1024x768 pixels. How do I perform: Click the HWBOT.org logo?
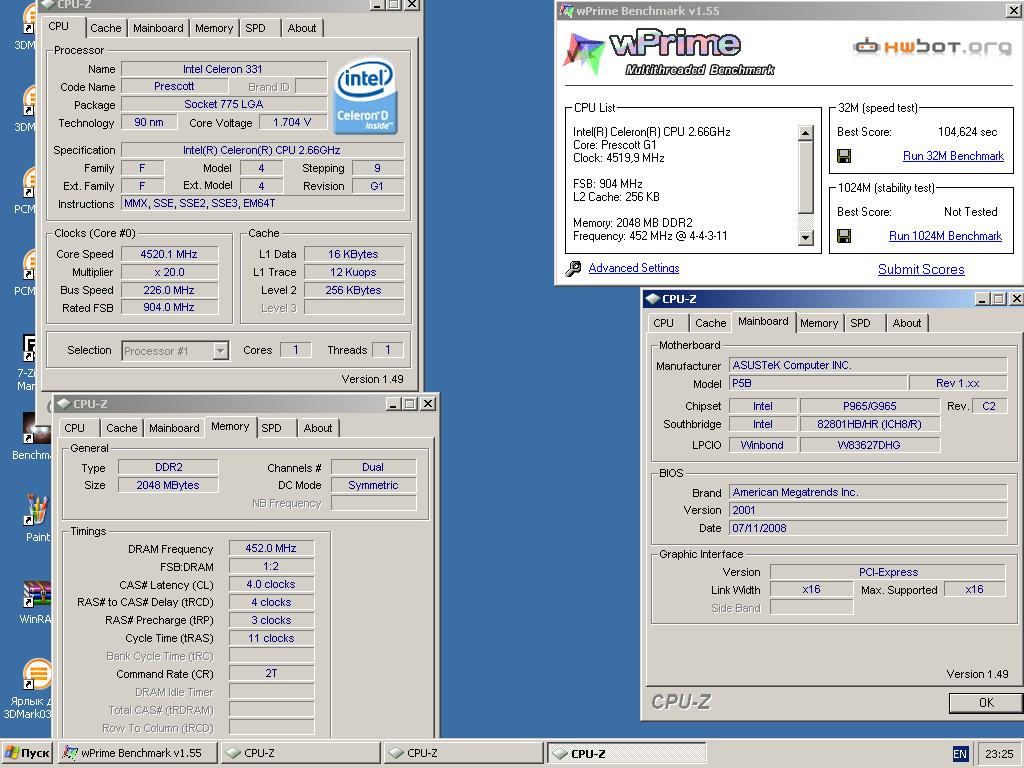point(932,47)
